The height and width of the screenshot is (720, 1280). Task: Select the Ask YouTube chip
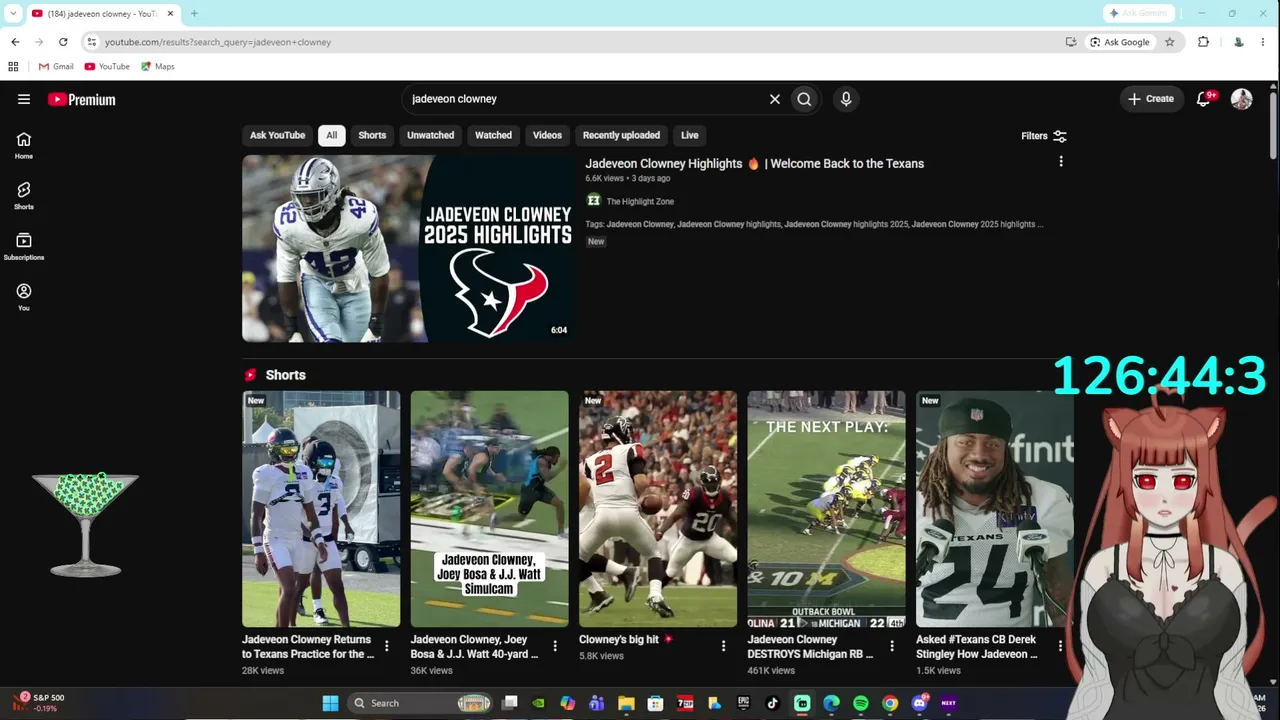(277, 135)
